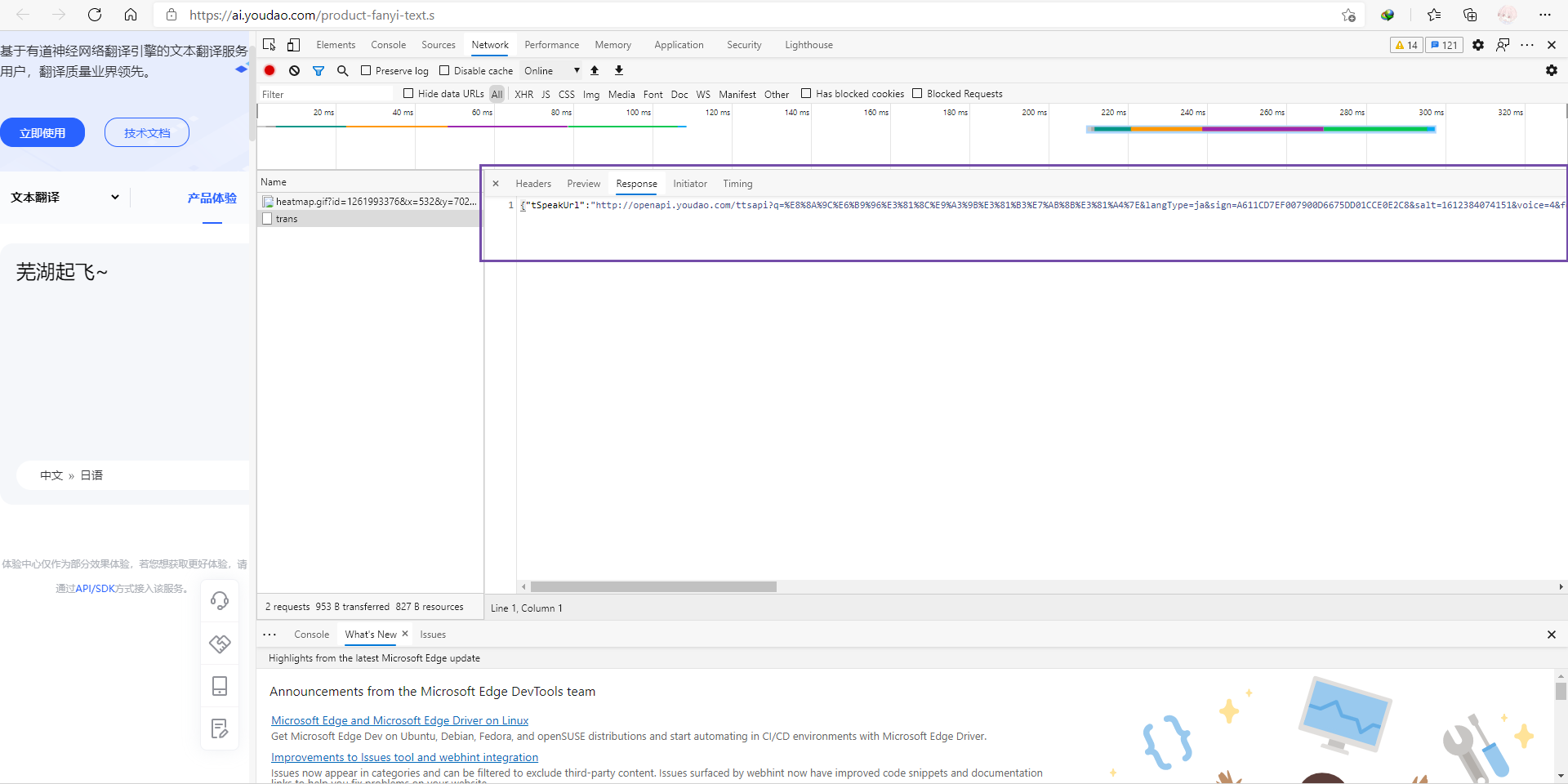The height and width of the screenshot is (784, 1568).
Task: Enable Disable cache checkbox
Action: pyautogui.click(x=444, y=70)
